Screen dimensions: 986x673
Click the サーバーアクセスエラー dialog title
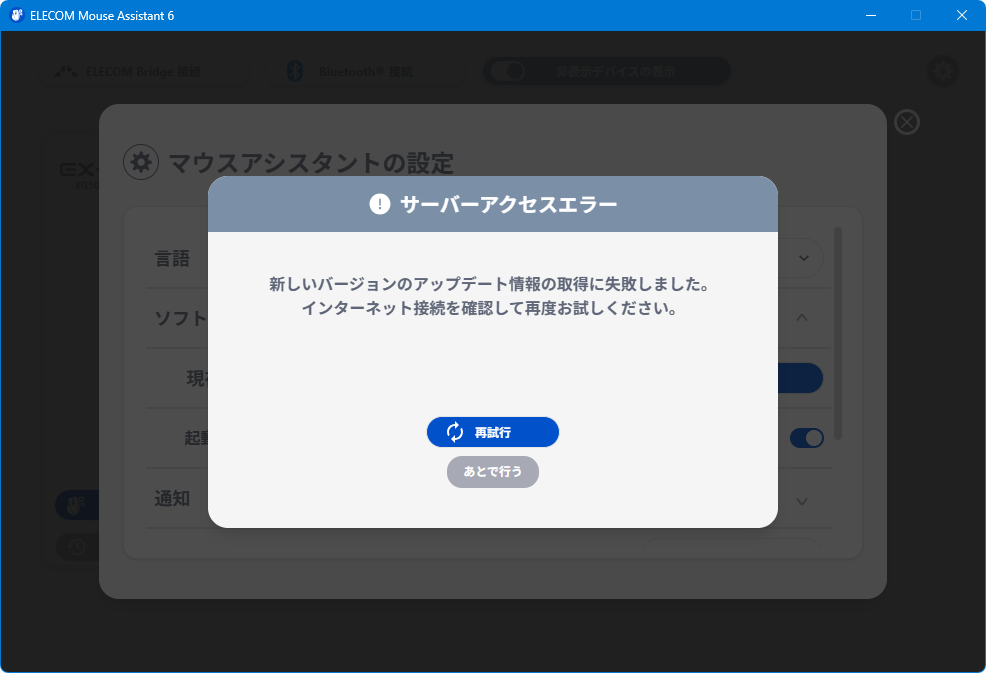coord(508,204)
